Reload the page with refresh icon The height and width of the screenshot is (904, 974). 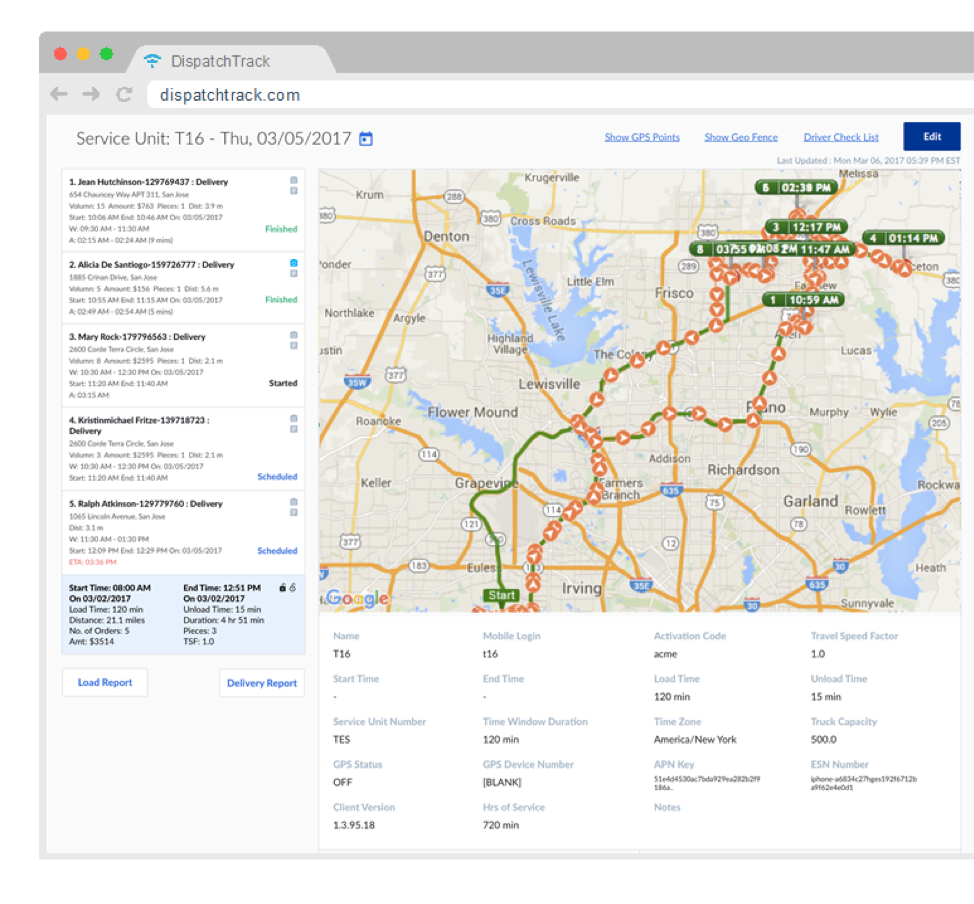coord(124,94)
